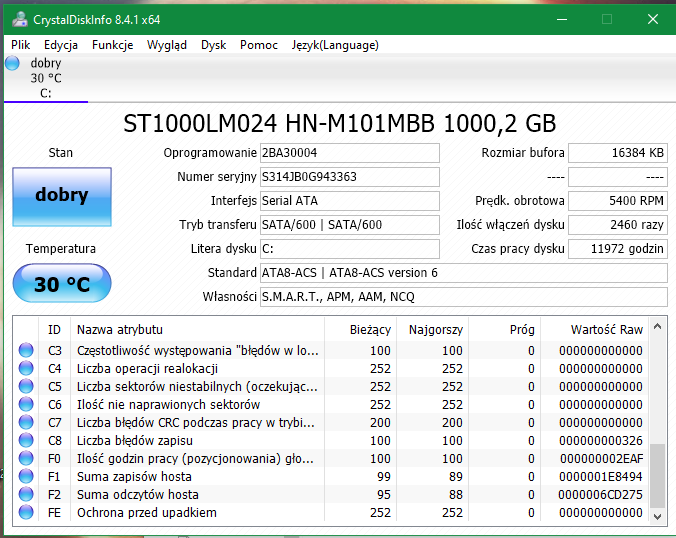Viewport: 676px width, 538px height.
Task: Open the Dysk menu
Action: (x=213, y=45)
